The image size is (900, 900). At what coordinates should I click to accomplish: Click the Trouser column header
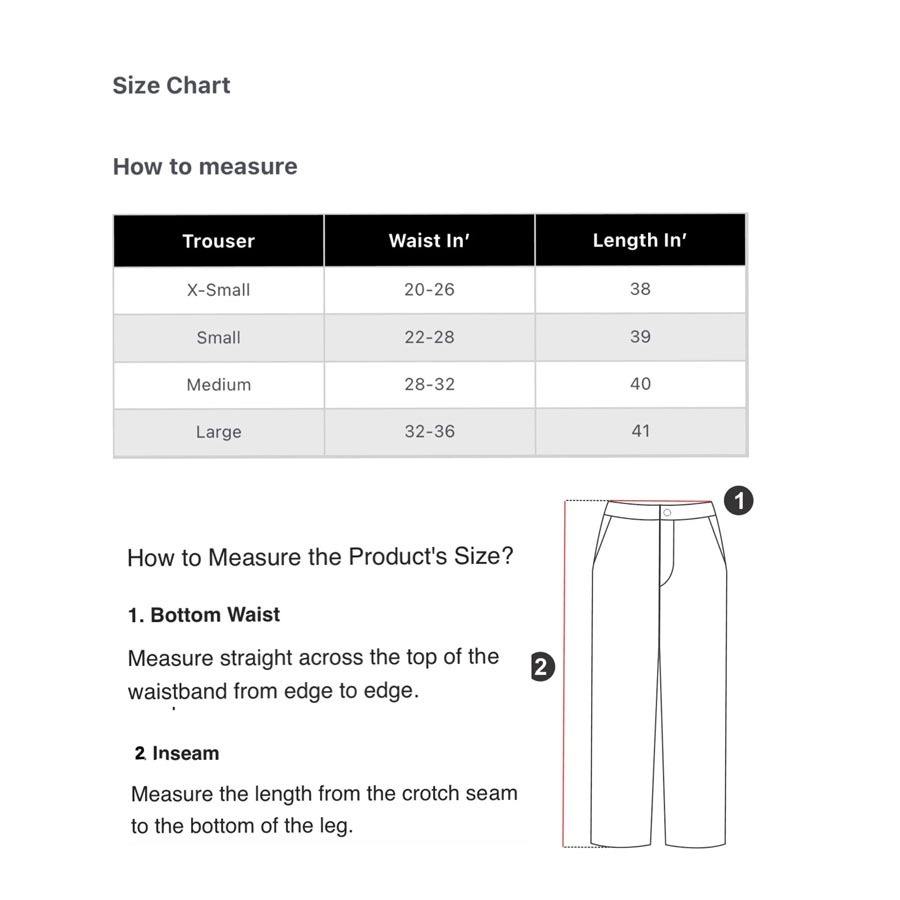[x=218, y=241]
